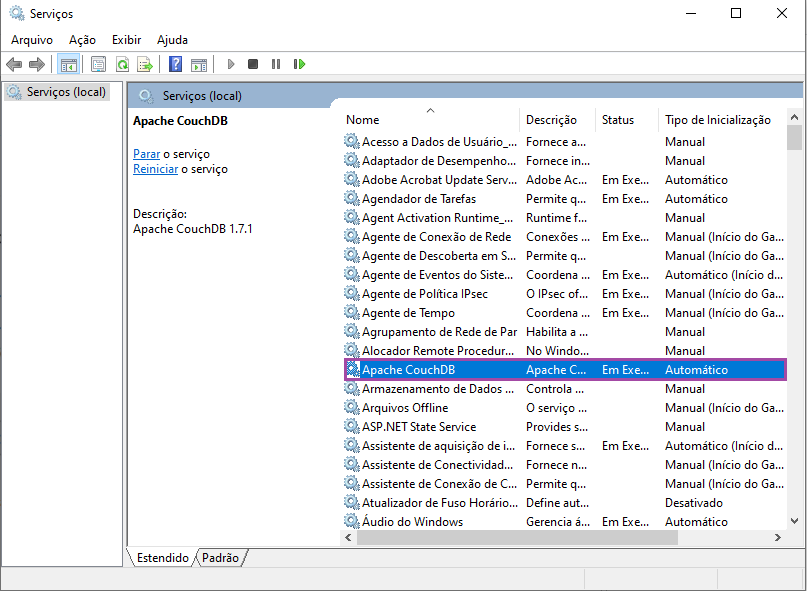Viewport: 807px width, 591px height.
Task: Toggle the show/hide console tree icon
Action: tap(68, 64)
